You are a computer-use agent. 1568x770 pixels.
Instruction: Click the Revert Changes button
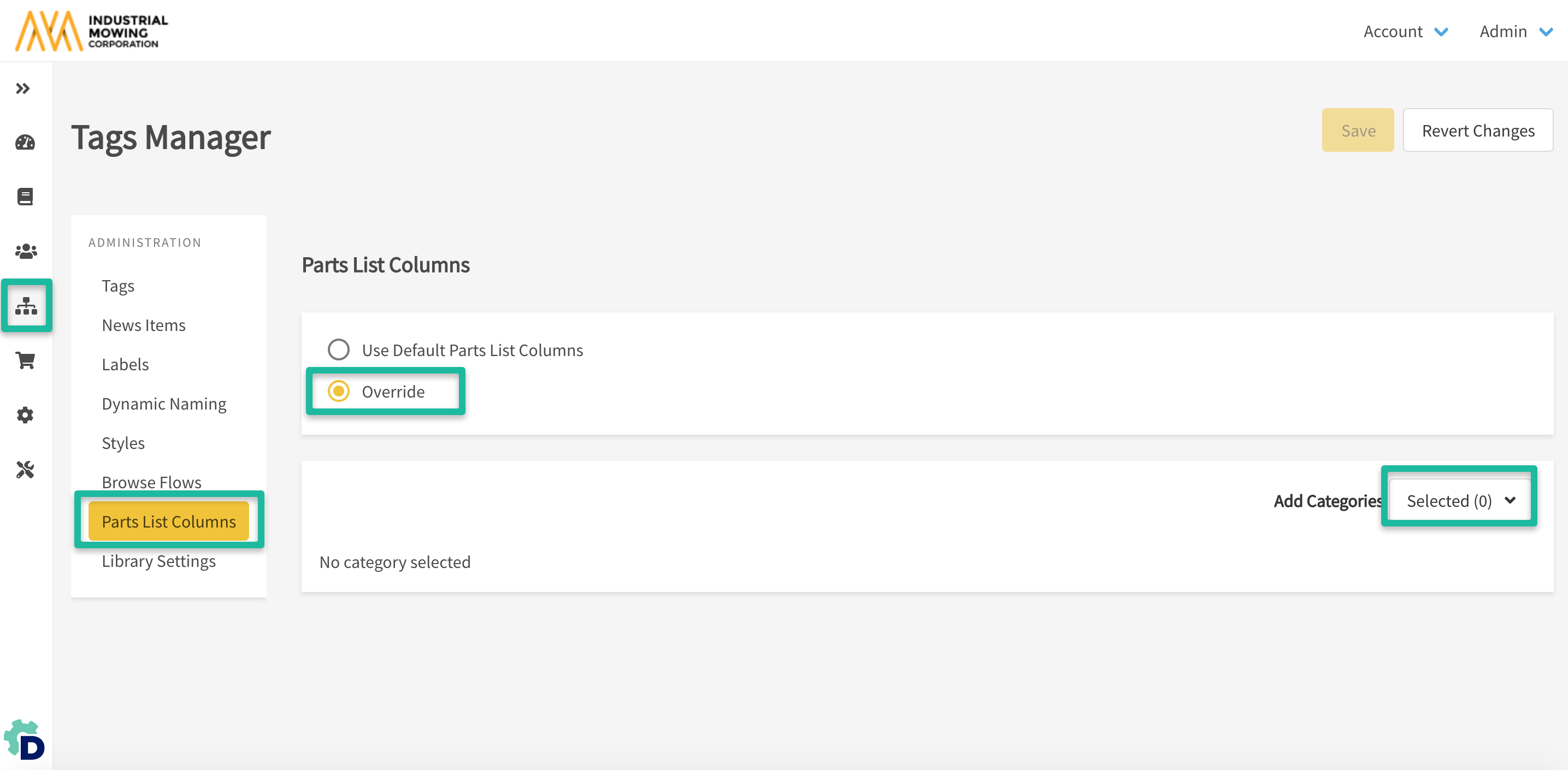1477,130
